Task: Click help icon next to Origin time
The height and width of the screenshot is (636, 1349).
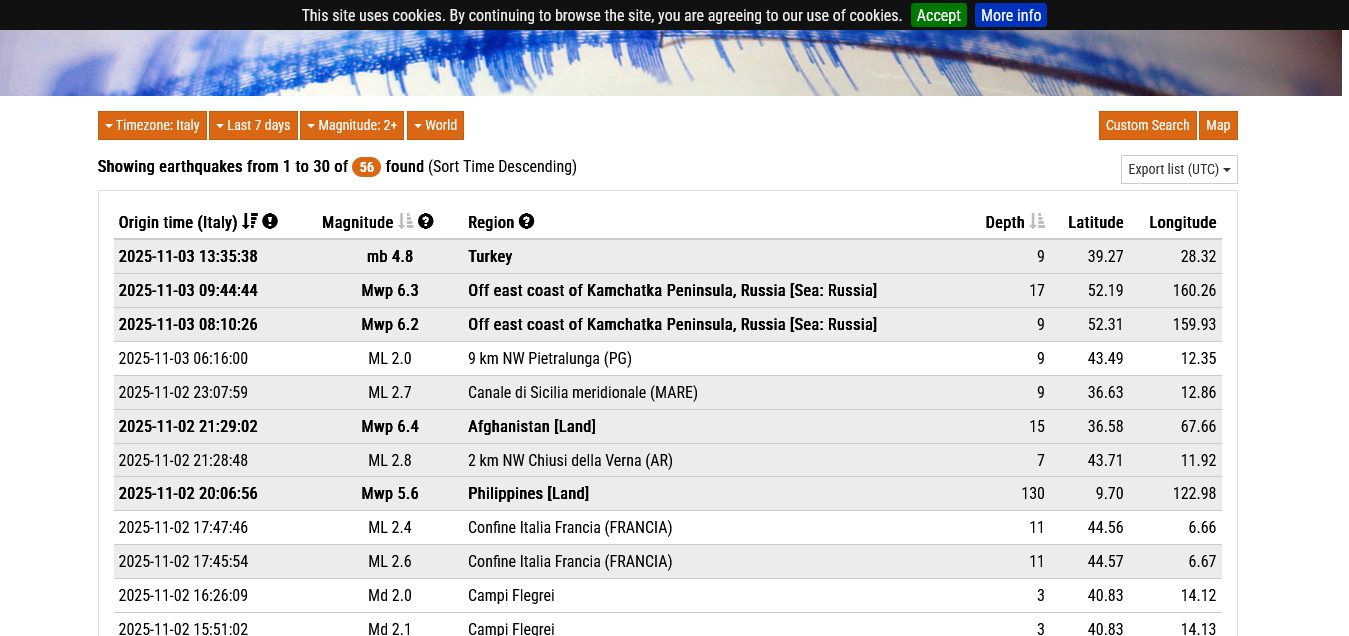Action: pyautogui.click(x=270, y=222)
